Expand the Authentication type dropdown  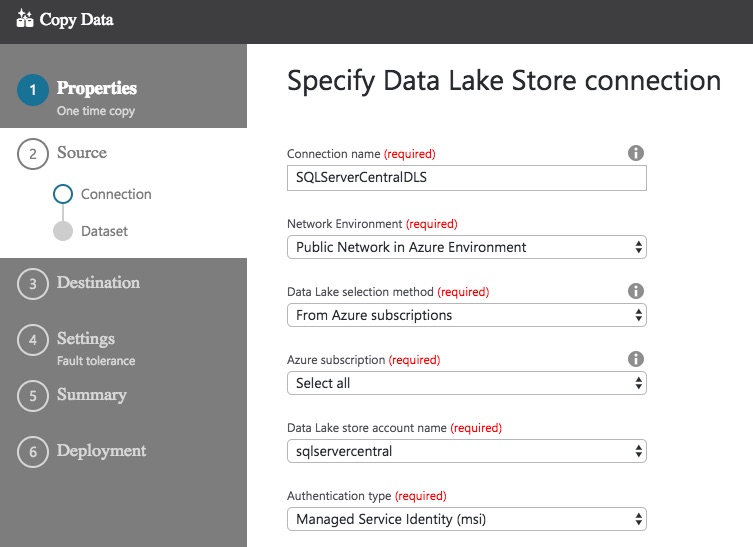click(467, 519)
